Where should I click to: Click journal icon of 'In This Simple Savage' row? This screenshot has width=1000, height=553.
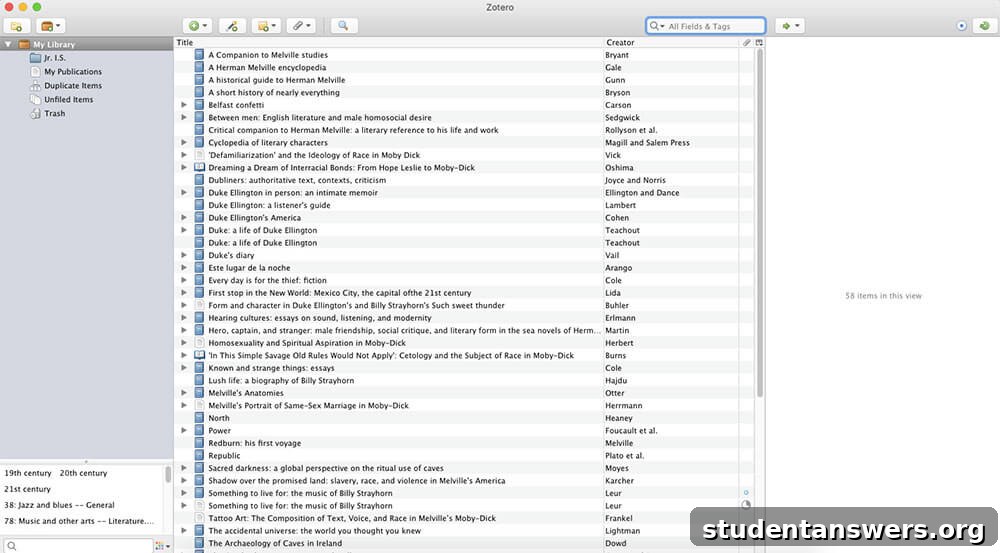(x=199, y=355)
